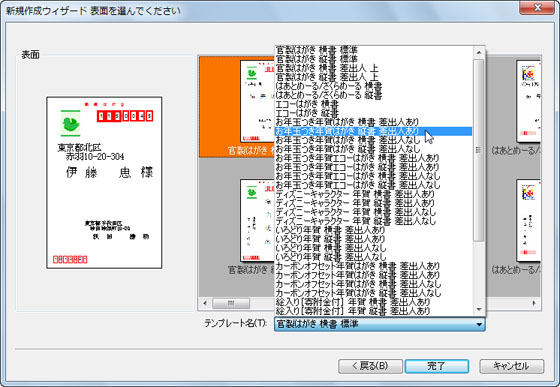Image resolution: width=560 pixels, height=387 pixels.
Task: Click the postcard preview image on the left
Action: point(104,182)
